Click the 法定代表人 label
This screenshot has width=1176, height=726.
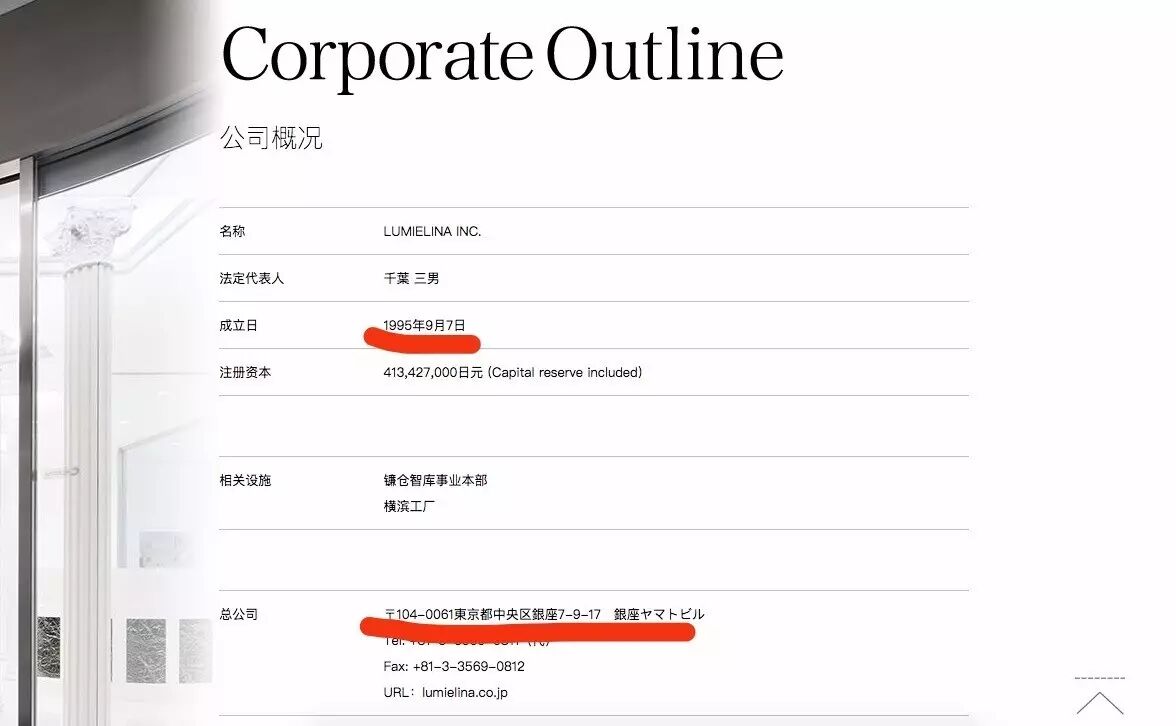251,278
